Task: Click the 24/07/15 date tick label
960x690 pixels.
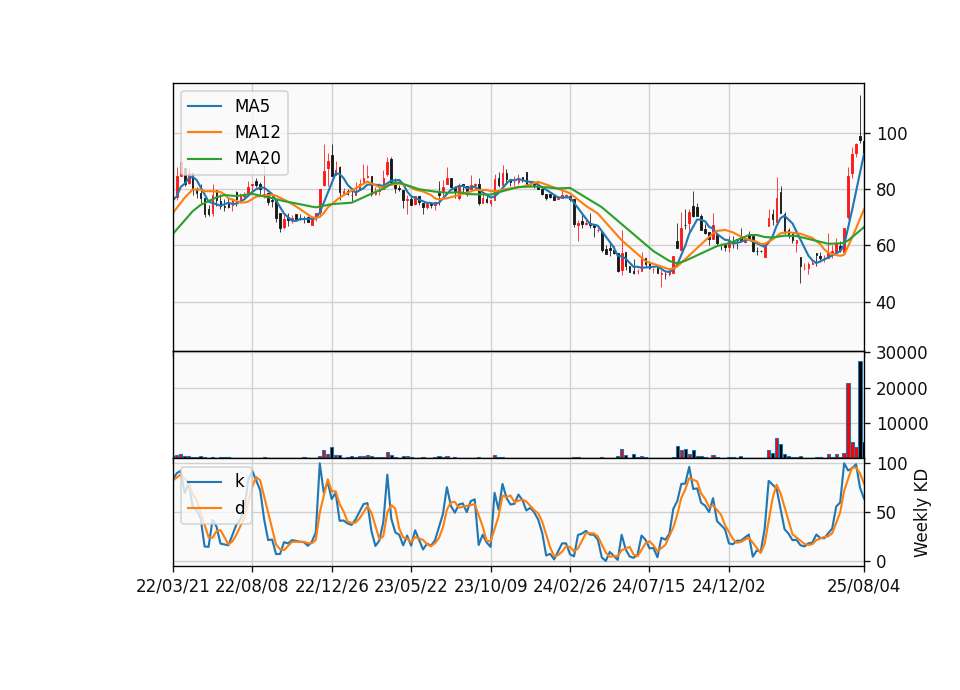Action: tap(649, 586)
